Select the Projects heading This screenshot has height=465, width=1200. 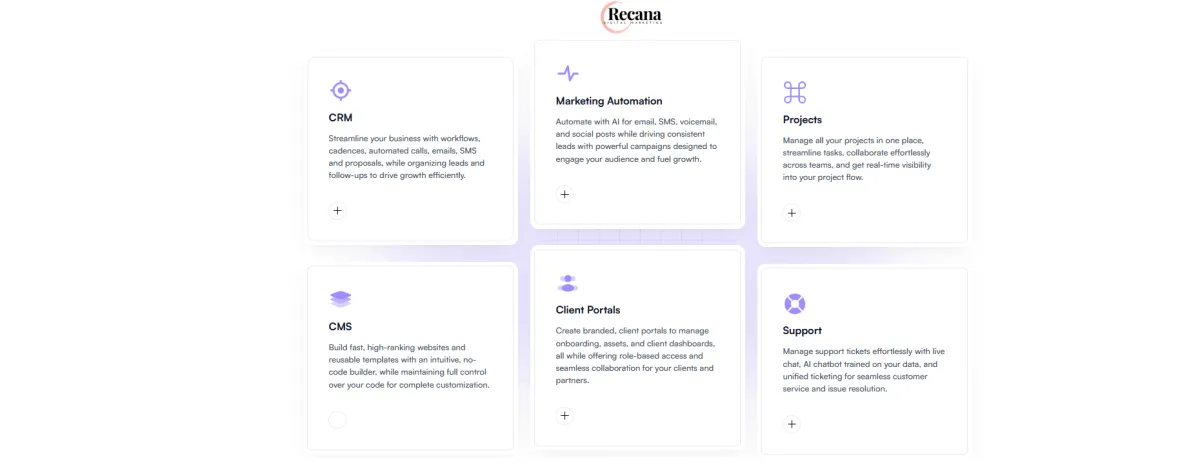pyautogui.click(x=802, y=120)
